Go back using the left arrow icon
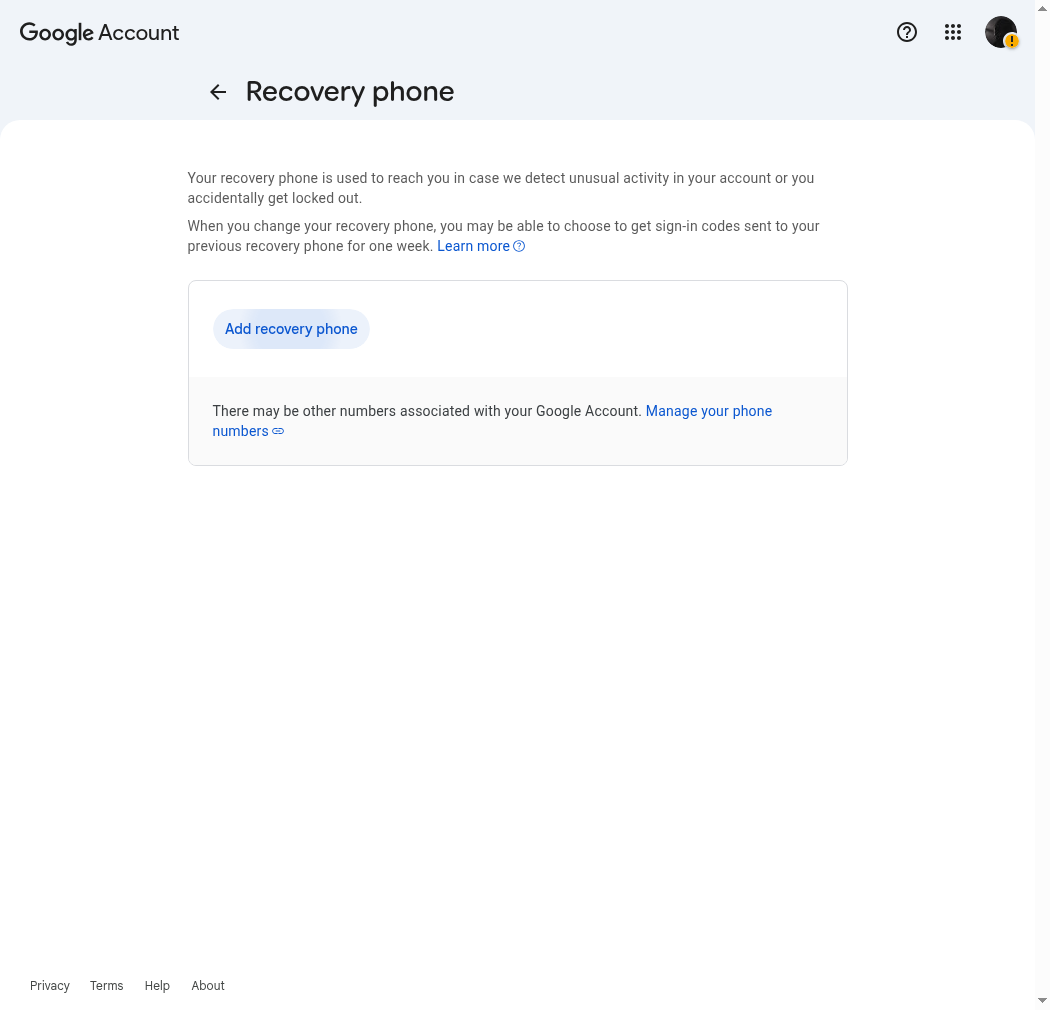1050x1010 pixels. 218,92
